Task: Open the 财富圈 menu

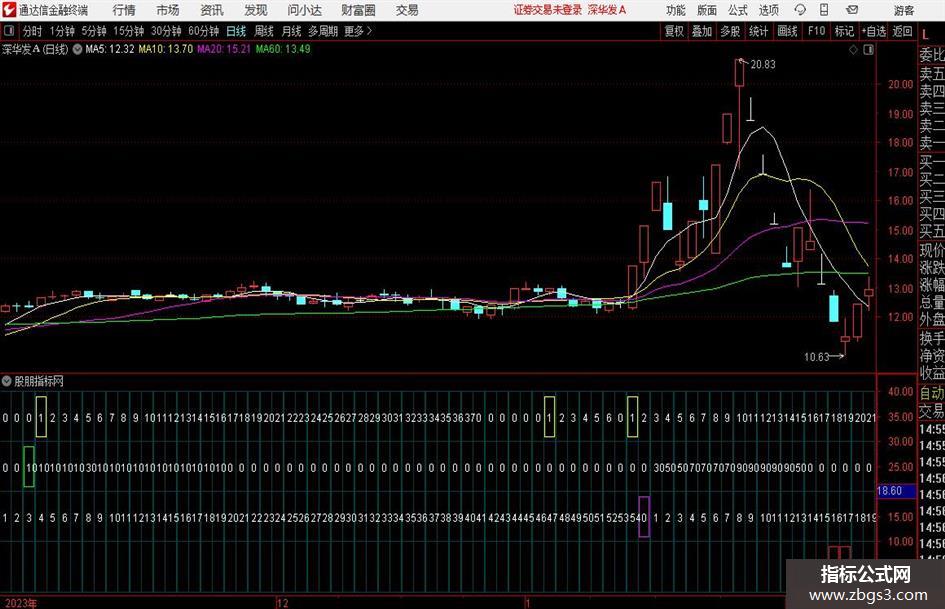Action: point(358,10)
